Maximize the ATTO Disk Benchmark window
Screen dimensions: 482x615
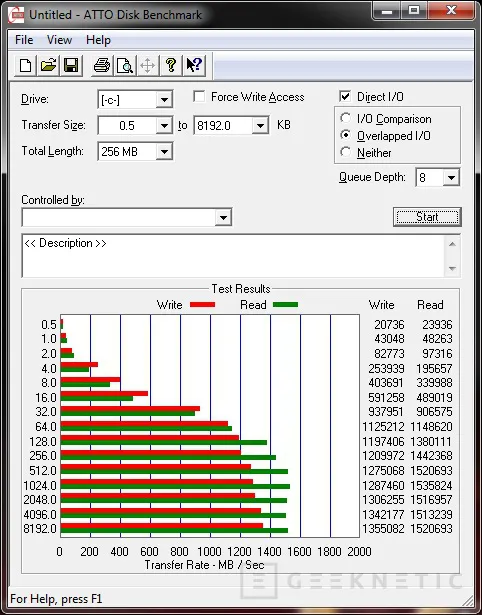[x=414, y=11]
